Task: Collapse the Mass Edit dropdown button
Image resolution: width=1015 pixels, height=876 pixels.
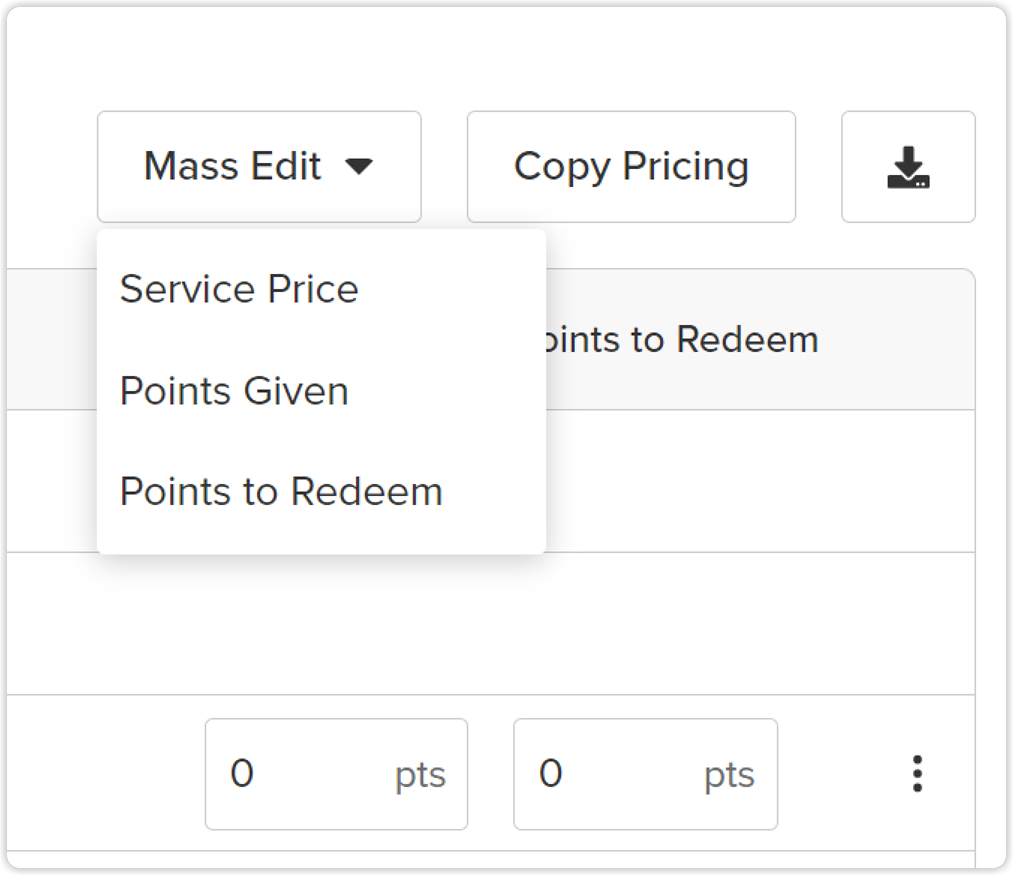Action: pos(259,166)
